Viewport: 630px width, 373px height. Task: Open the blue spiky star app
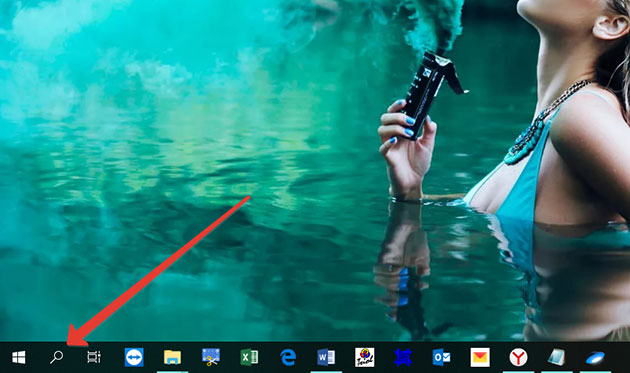click(403, 357)
